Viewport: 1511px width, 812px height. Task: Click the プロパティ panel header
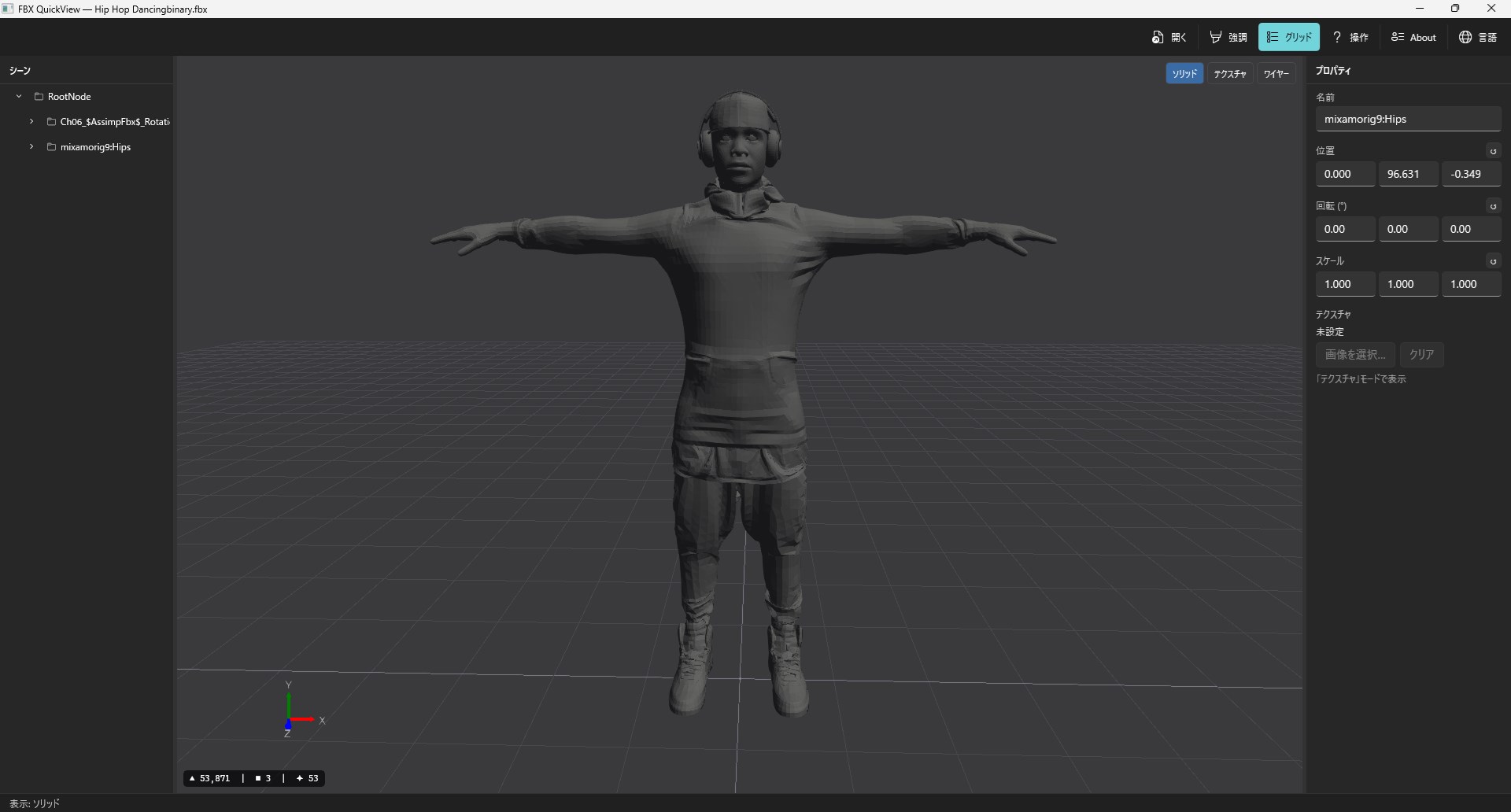tap(1333, 71)
